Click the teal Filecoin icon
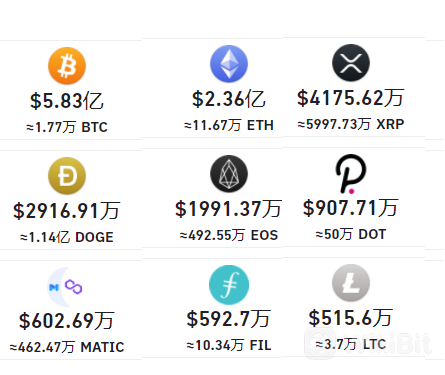445x375 pixels. pyautogui.click(x=229, y=285)
